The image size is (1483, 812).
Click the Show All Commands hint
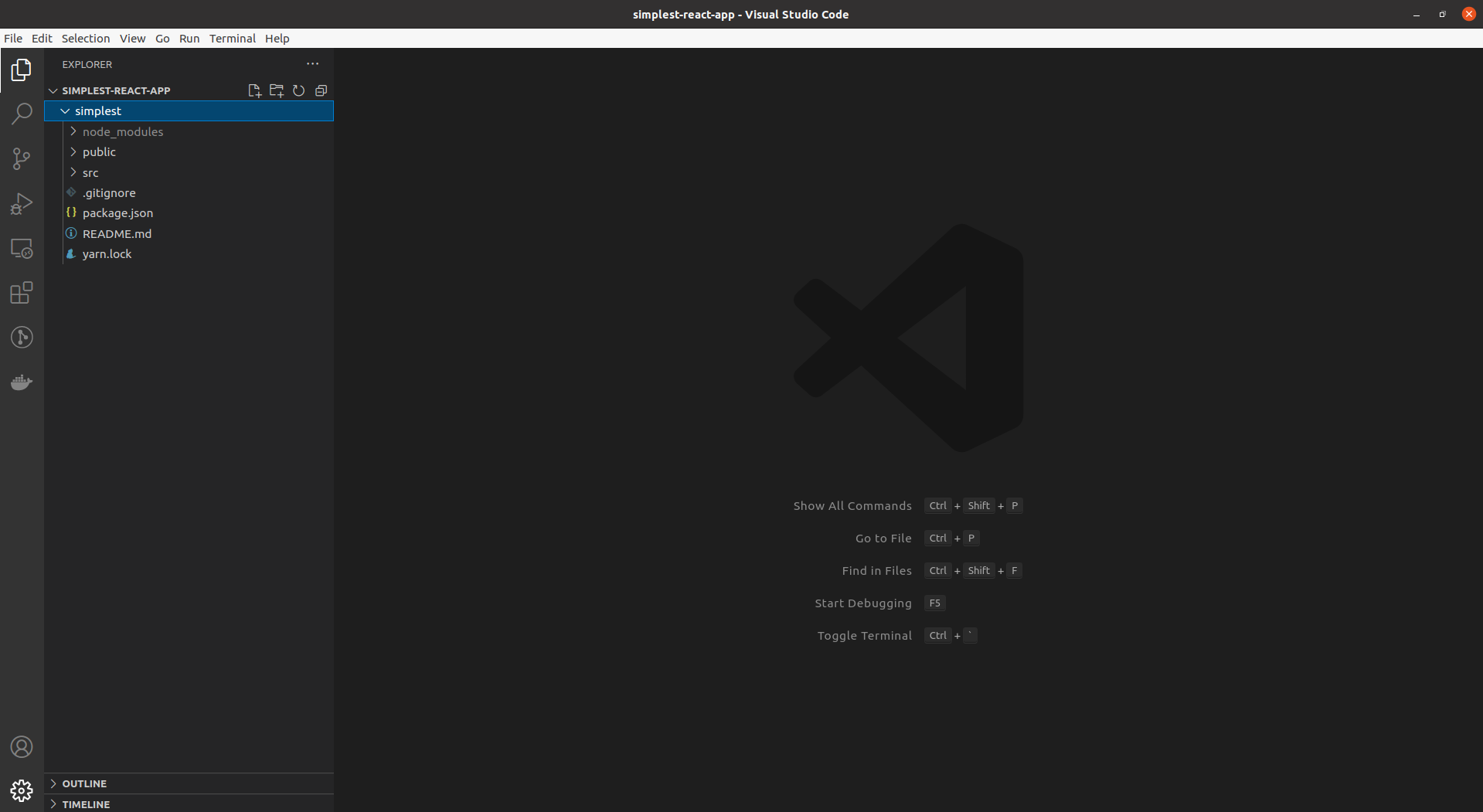pos(852,506)
